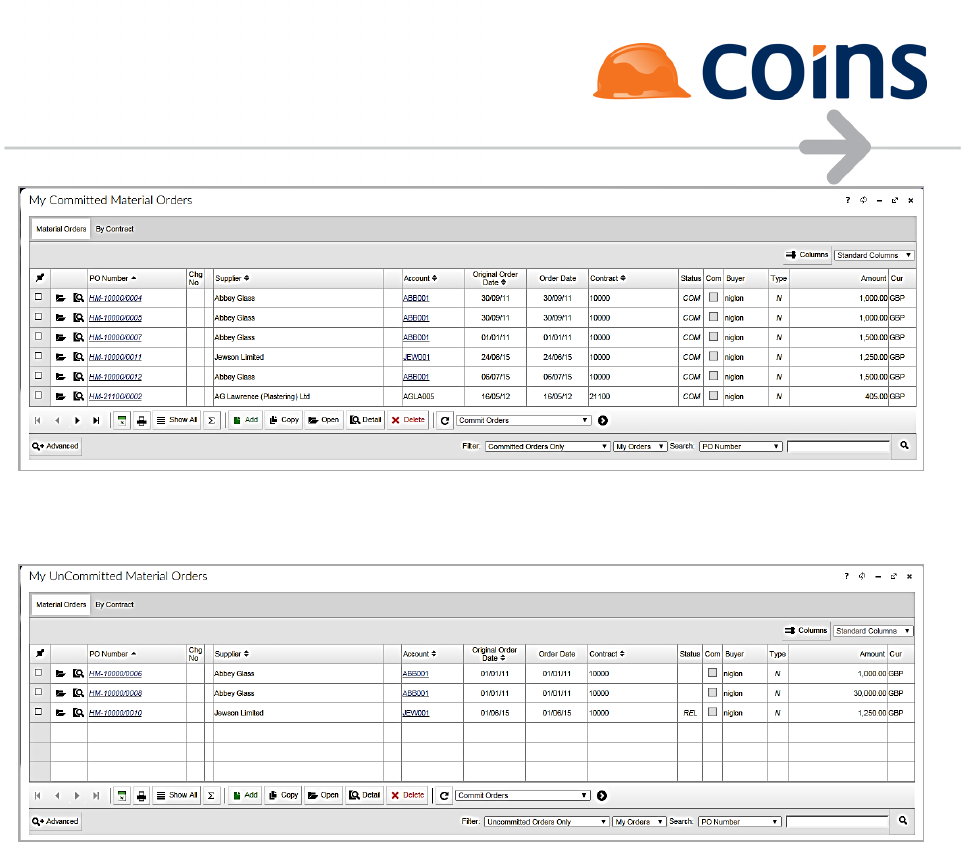962x842 pixels.
Task: Open Standard Columns dropdown in Committed Orders
Action: (x=874, y=255)
